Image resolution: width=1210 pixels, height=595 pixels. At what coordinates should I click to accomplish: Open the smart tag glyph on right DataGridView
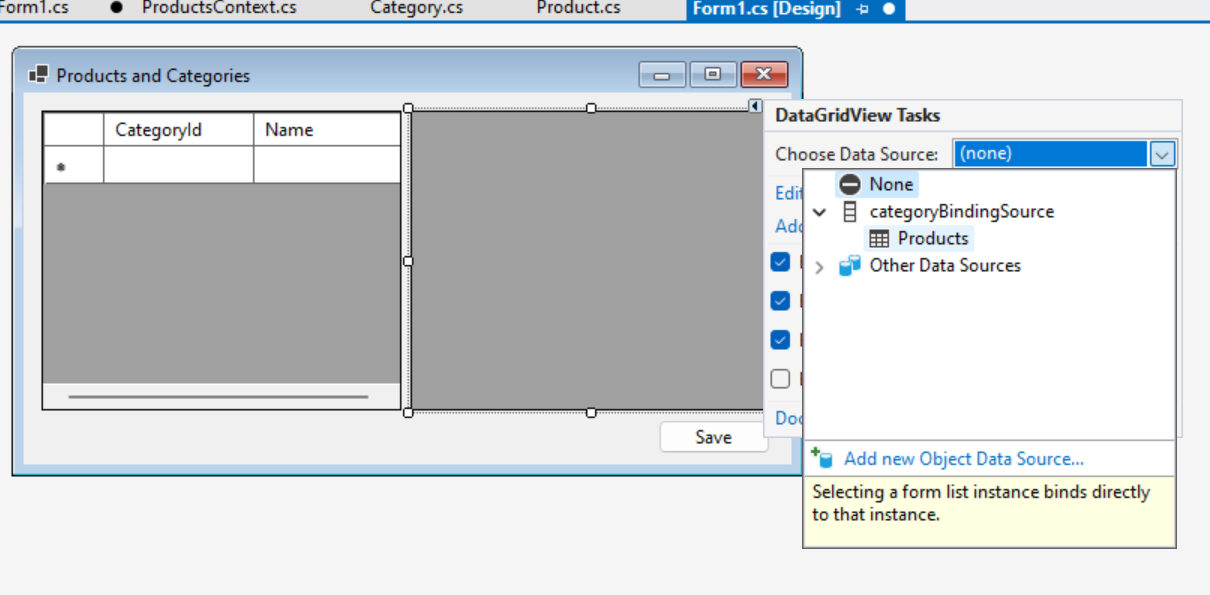click(754, 107)
